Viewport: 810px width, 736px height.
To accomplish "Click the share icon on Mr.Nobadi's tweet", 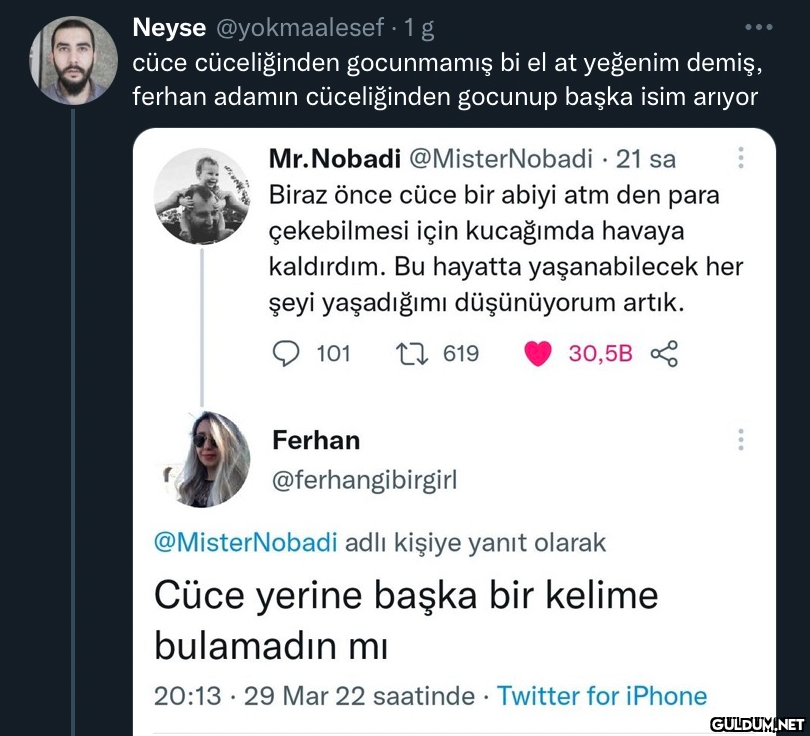I will point(664,353).
